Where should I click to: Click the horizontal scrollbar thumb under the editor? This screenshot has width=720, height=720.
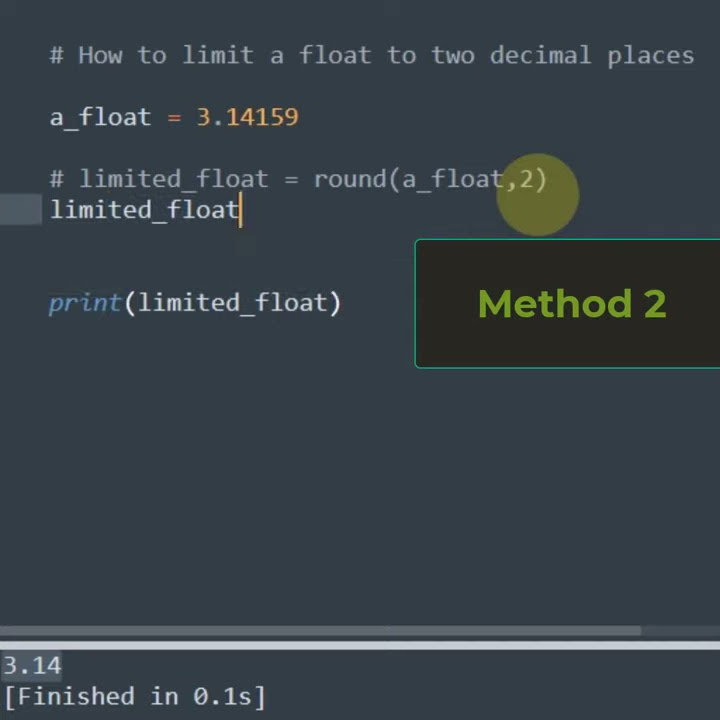[x=320, y=631]
